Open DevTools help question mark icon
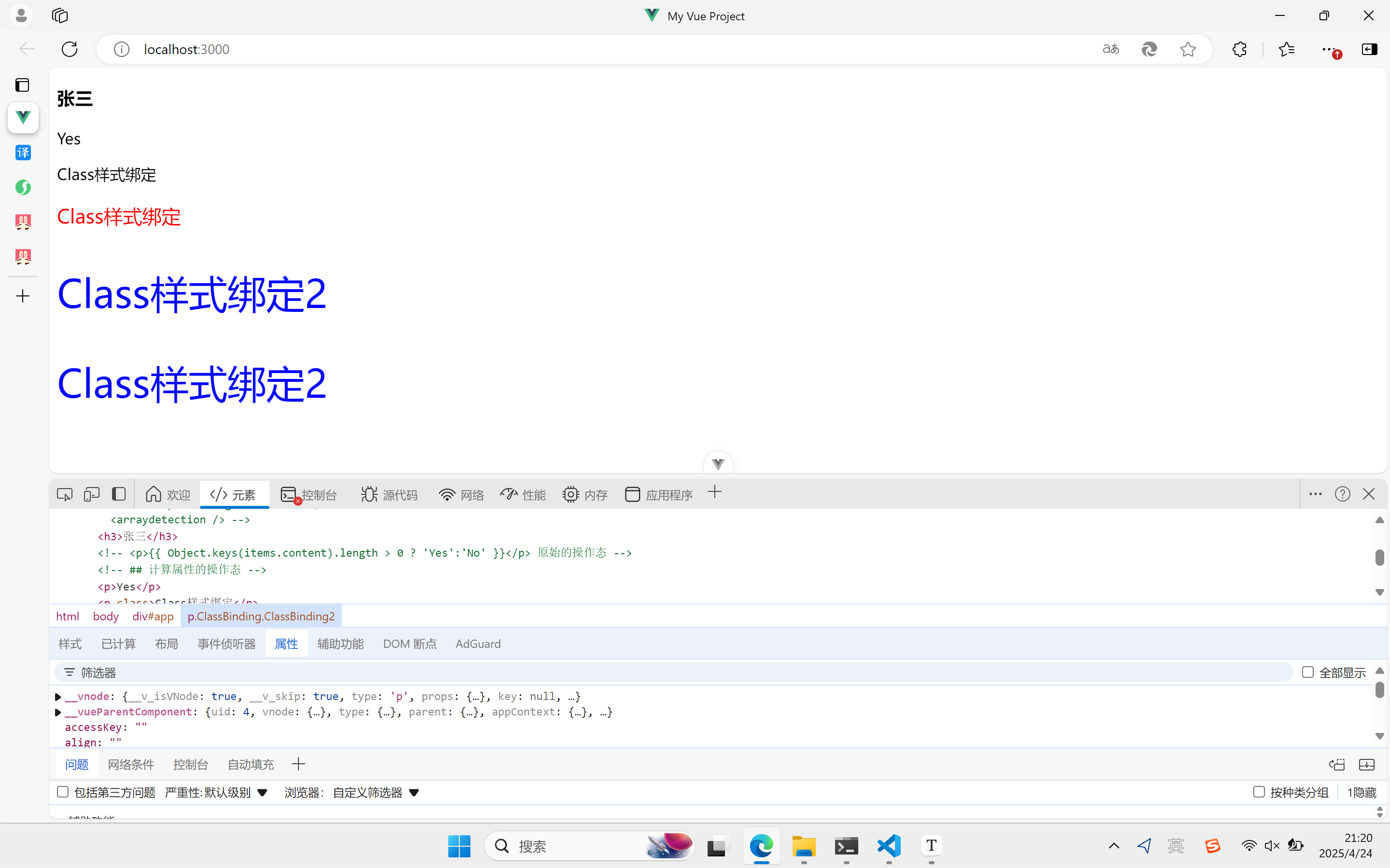 (x=1342, y=494)
